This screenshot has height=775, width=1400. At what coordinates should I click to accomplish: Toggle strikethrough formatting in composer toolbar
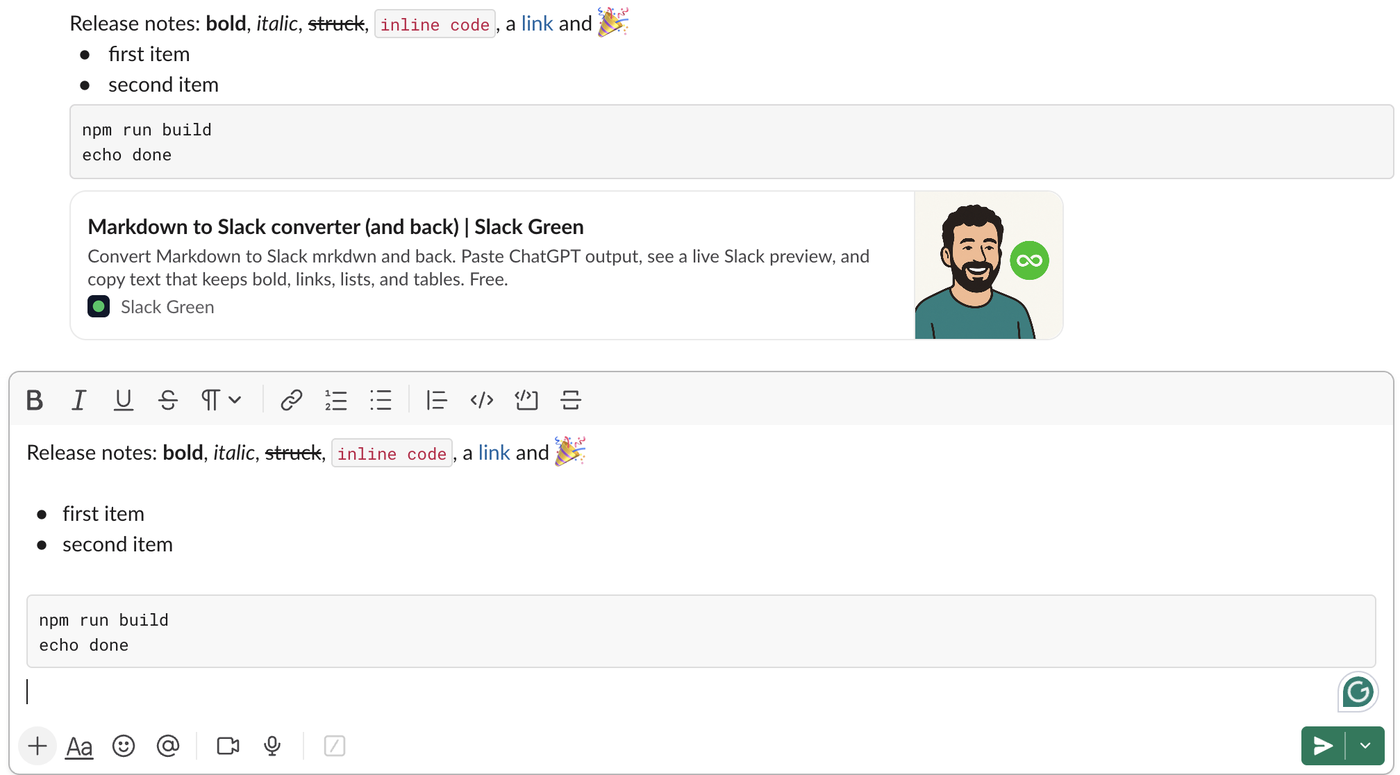click(168, 400)
